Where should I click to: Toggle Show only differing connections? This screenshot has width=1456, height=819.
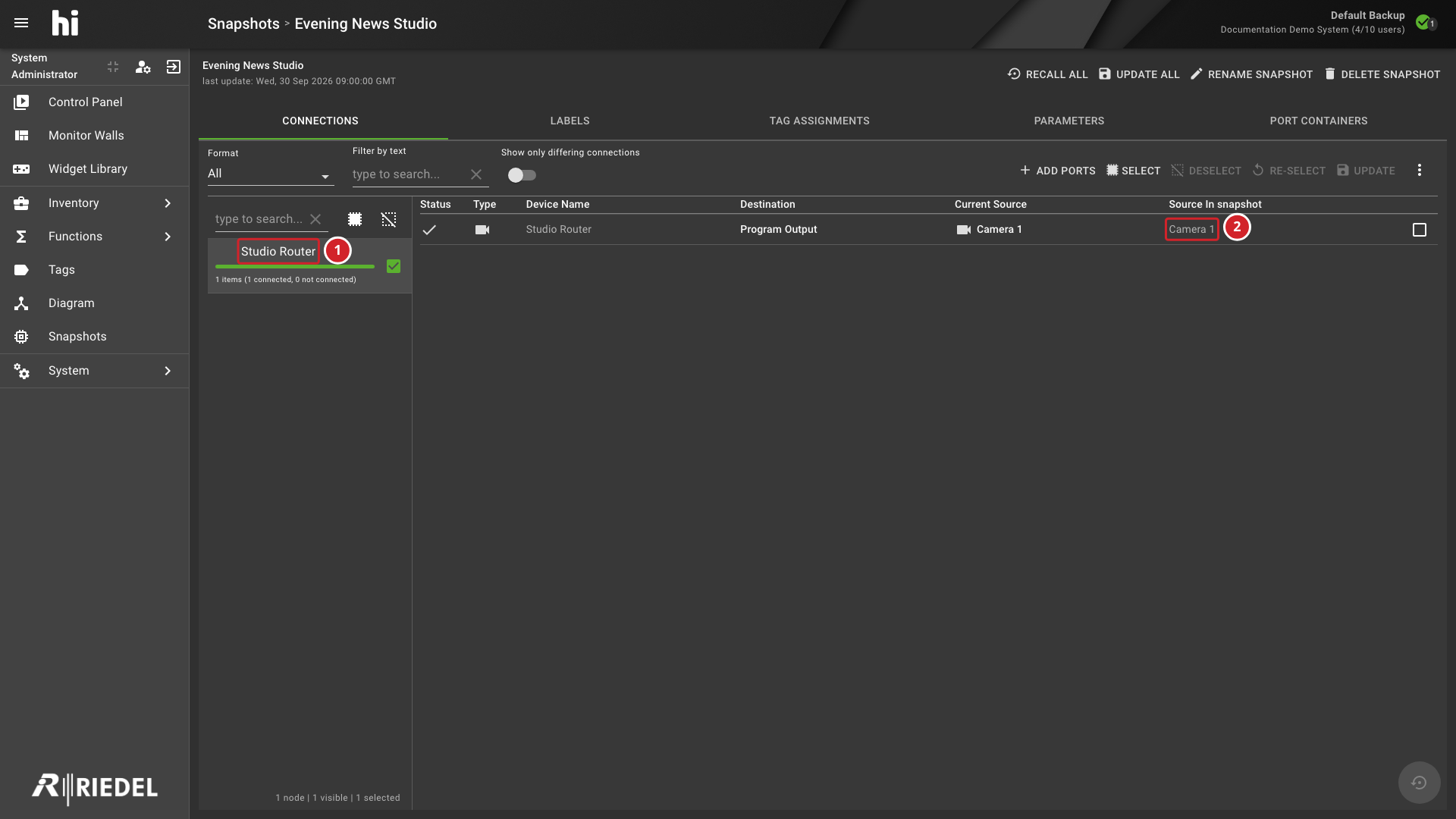coord(522,175)
